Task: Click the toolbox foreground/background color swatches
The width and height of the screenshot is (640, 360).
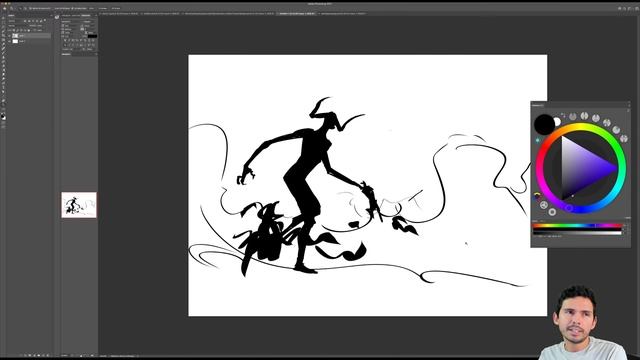Action: (x=3, y=117)
